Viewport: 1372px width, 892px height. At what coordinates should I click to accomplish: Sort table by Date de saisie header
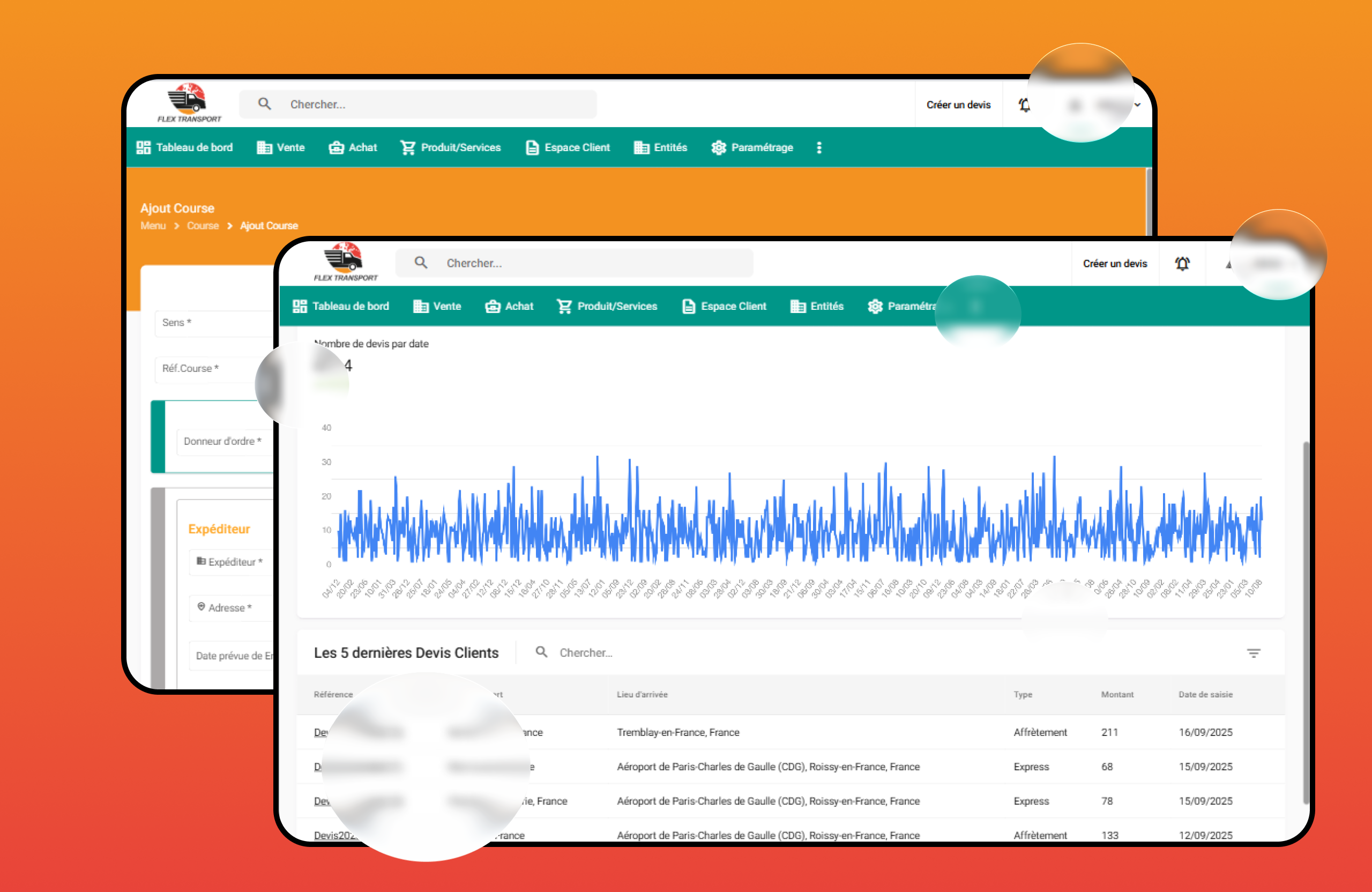coord(1205,694)
